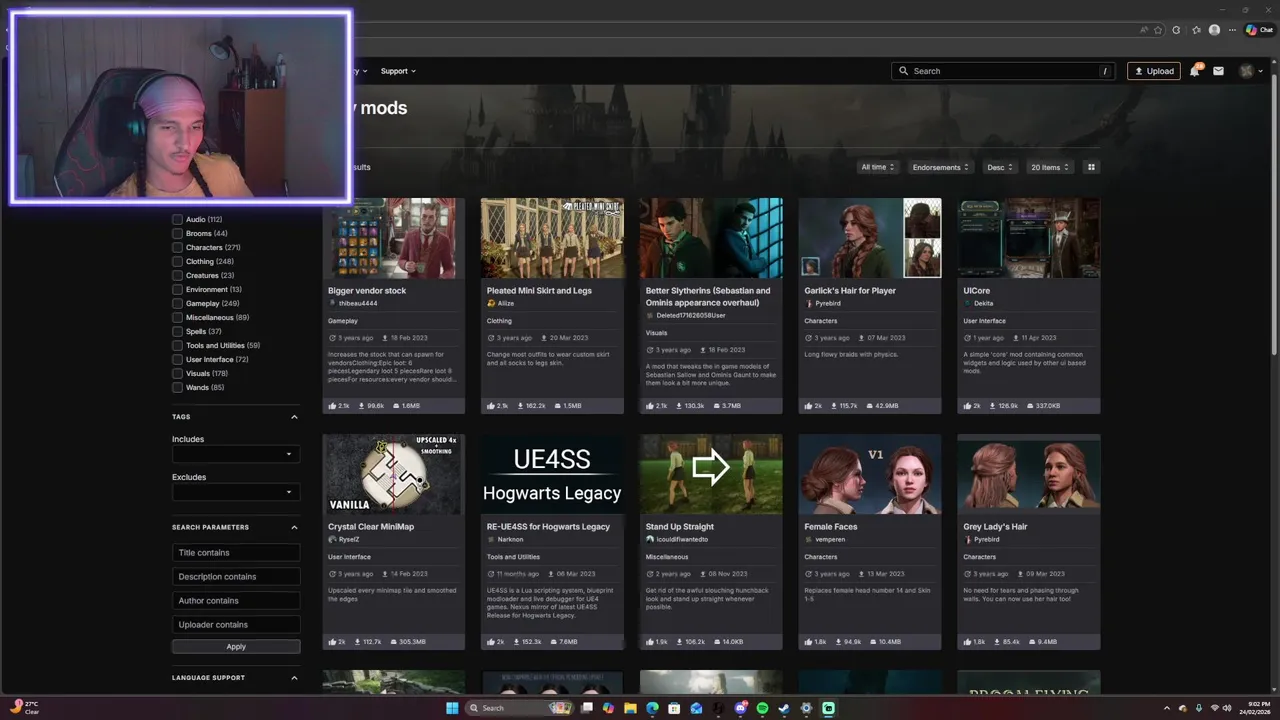Open author thibeau4444 profile link
Image resolution: width=1280 pixels, height=720 pixels.
point(358,303)
